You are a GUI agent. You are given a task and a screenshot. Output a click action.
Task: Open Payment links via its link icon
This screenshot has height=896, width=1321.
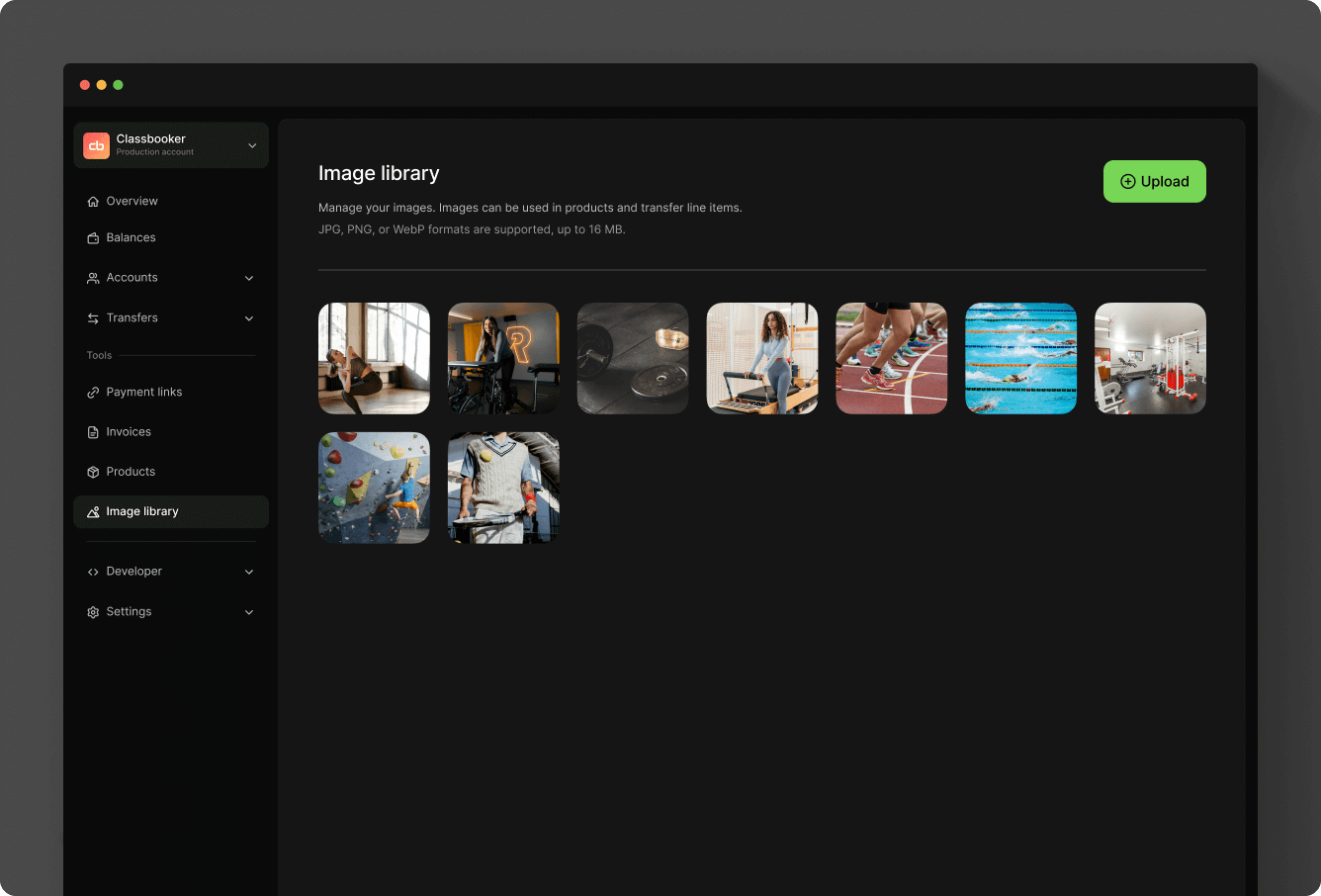click(92, 392)
